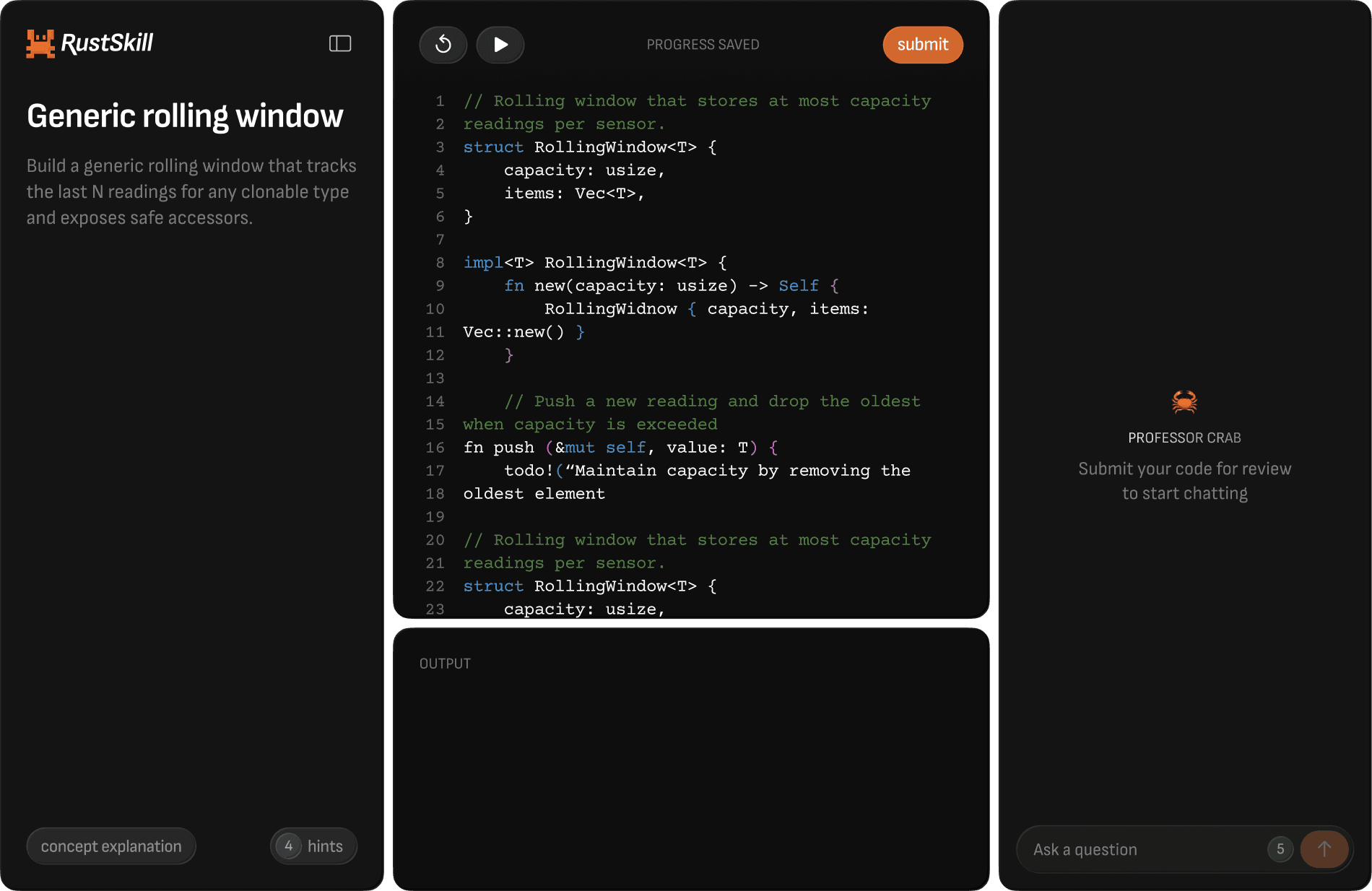
Task: Click the Generic rolling window heading
Action: point(185,116)
